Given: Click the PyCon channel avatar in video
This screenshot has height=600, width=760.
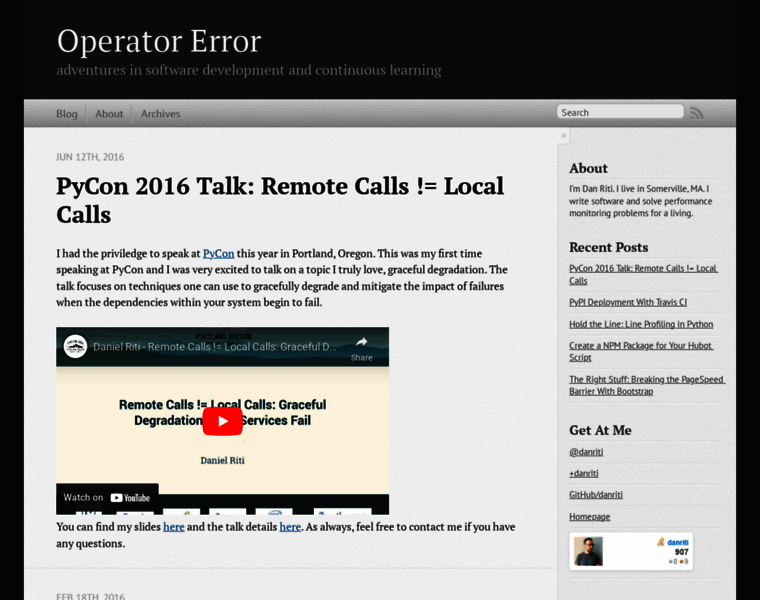Looking at the screenshot, I should (x=76, y=347).
